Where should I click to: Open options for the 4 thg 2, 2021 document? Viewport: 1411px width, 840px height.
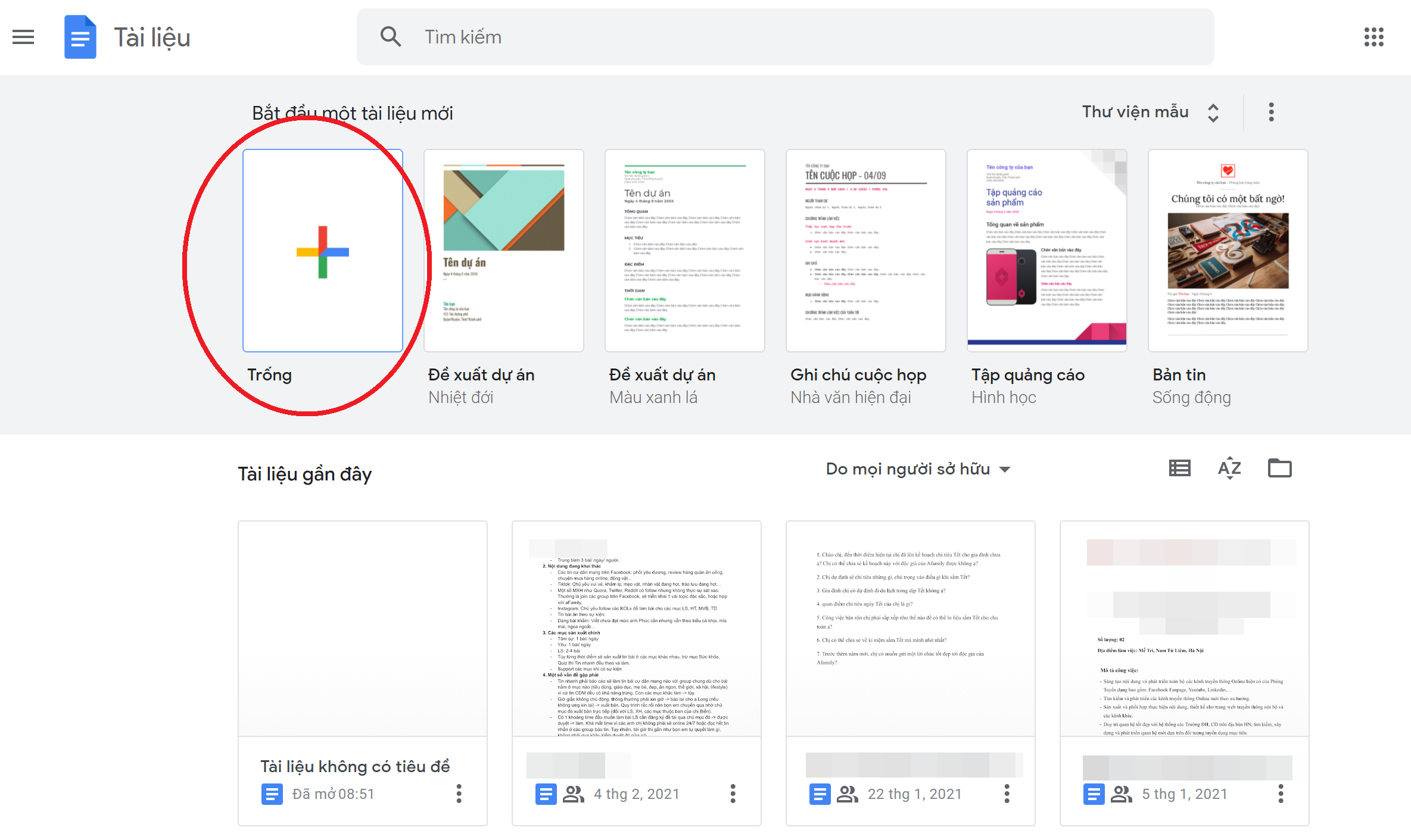(x=733, y=794)
